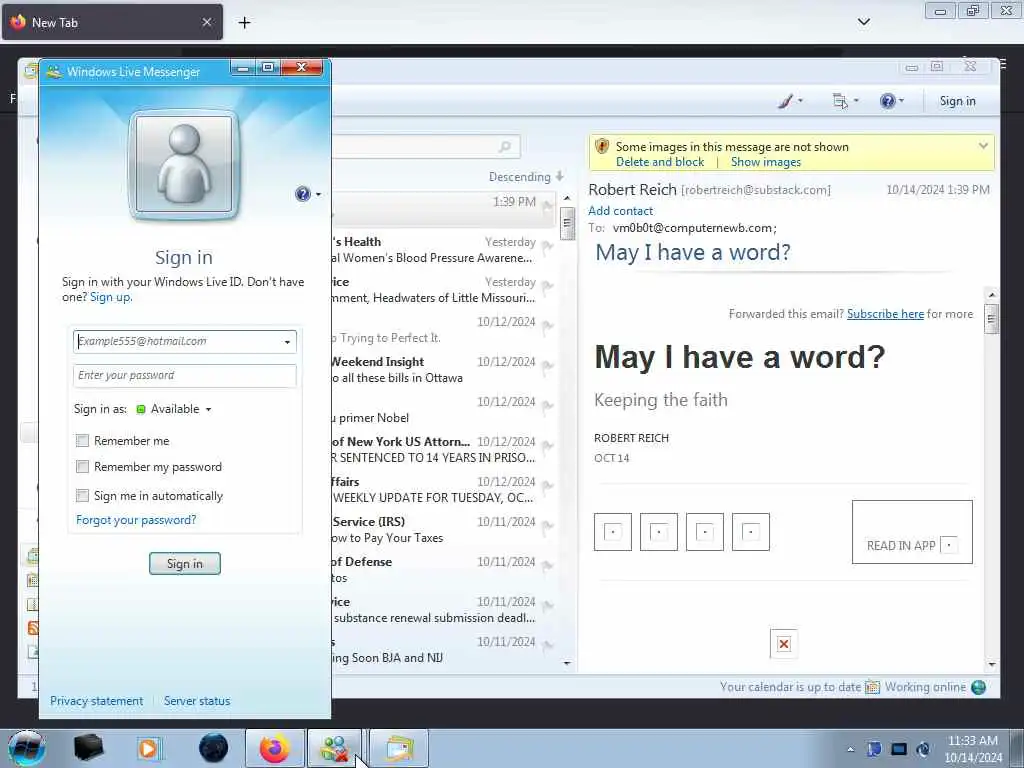Screen dimensions: 1024x768
Task: Flag the Women's Blood Pressure message
Action: click(547, 247)
